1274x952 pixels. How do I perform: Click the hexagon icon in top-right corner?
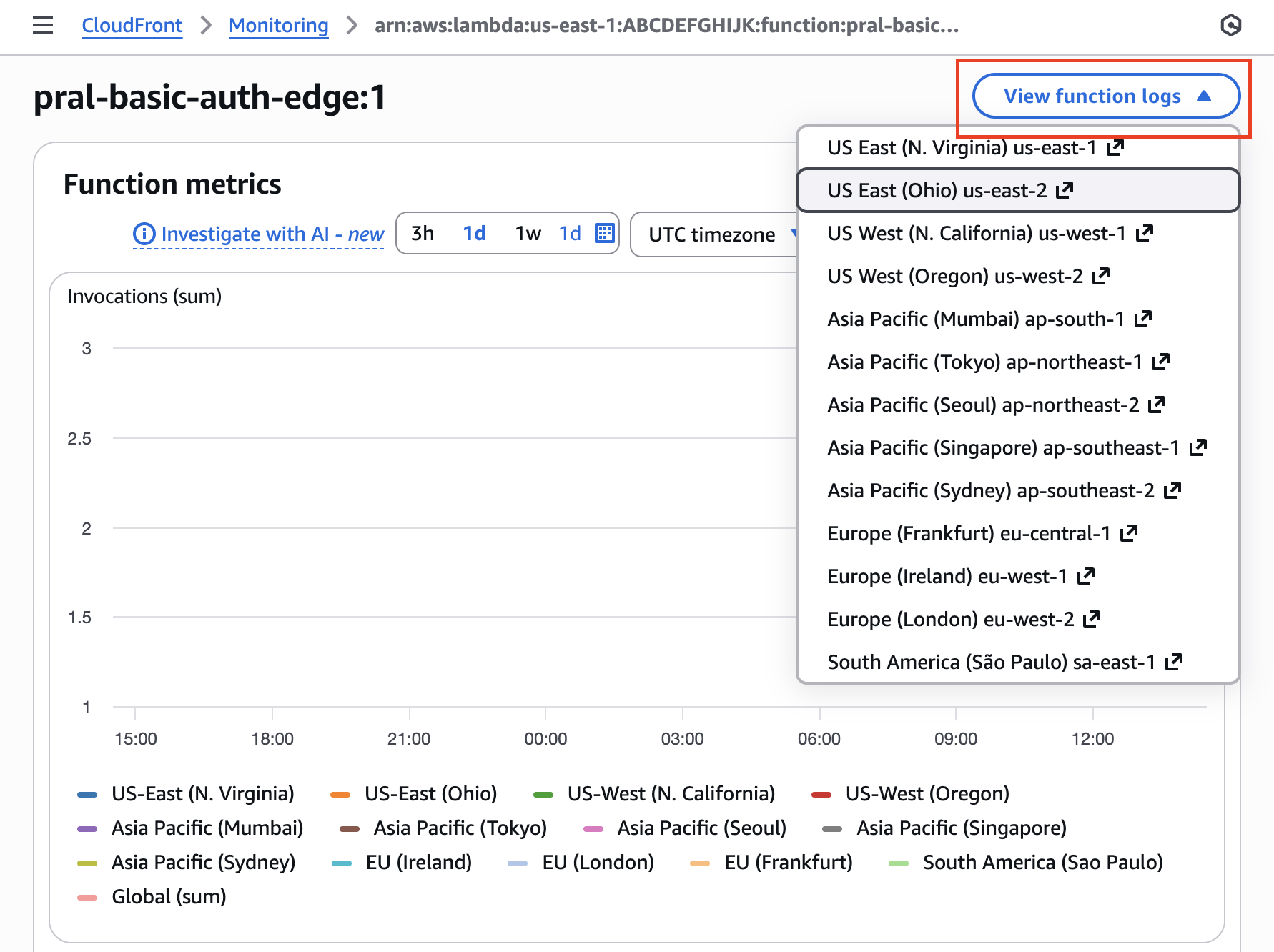click(1230, 26)
